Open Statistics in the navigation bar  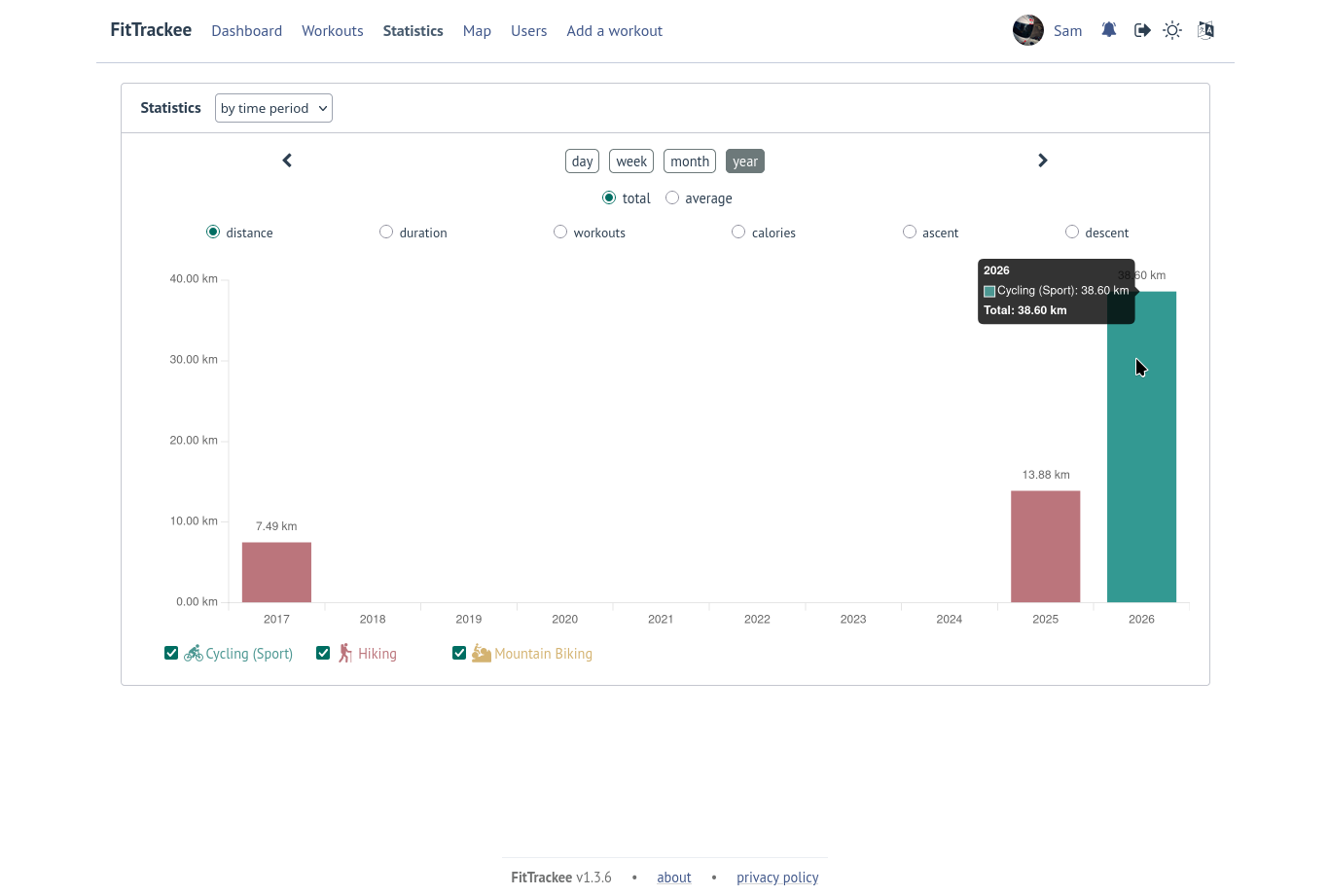(413, 31)
